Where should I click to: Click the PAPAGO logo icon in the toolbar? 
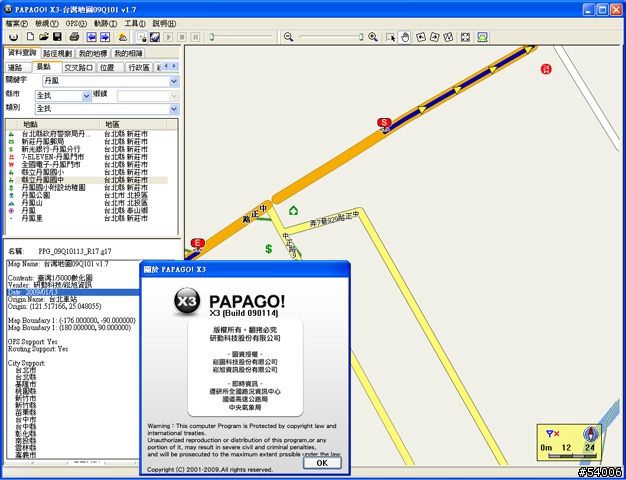click(14, 37)
